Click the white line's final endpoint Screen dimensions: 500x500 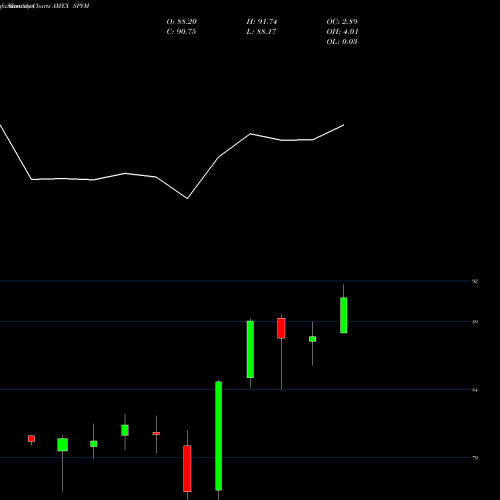click(x=344, y=125)
